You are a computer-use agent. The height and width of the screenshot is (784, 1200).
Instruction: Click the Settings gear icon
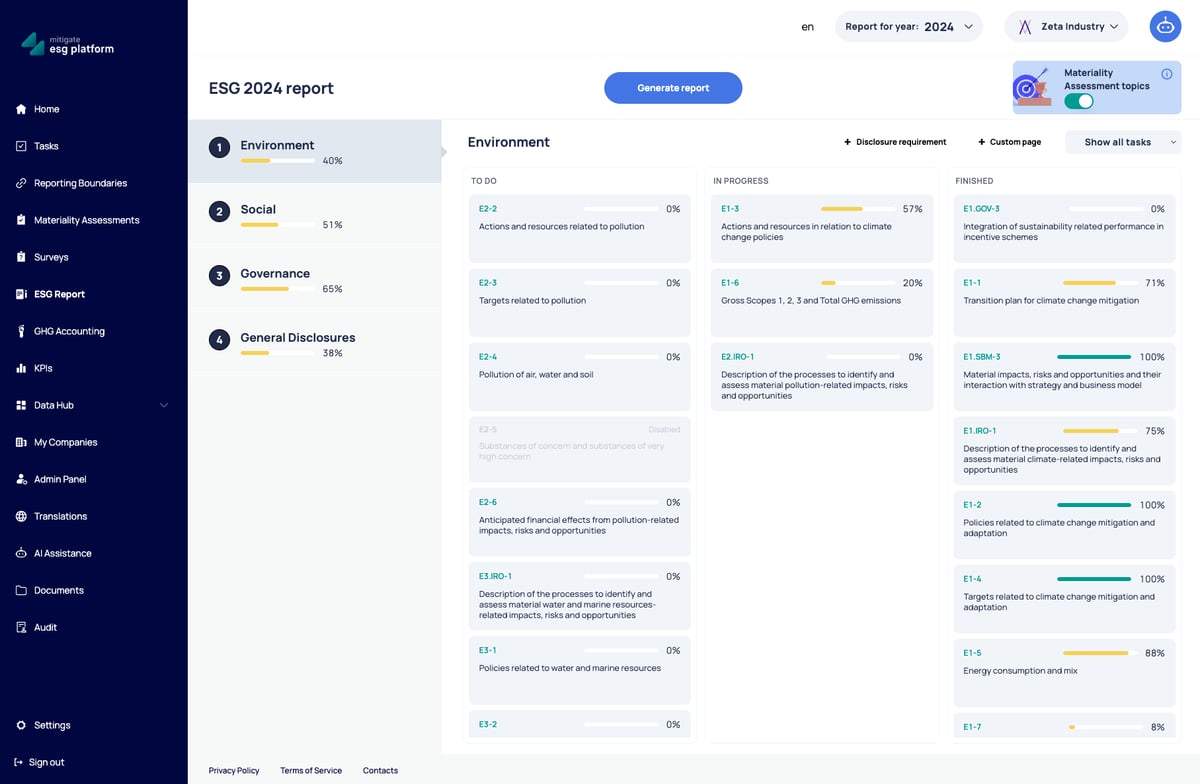pyautogui.click(x=21, y=725)
